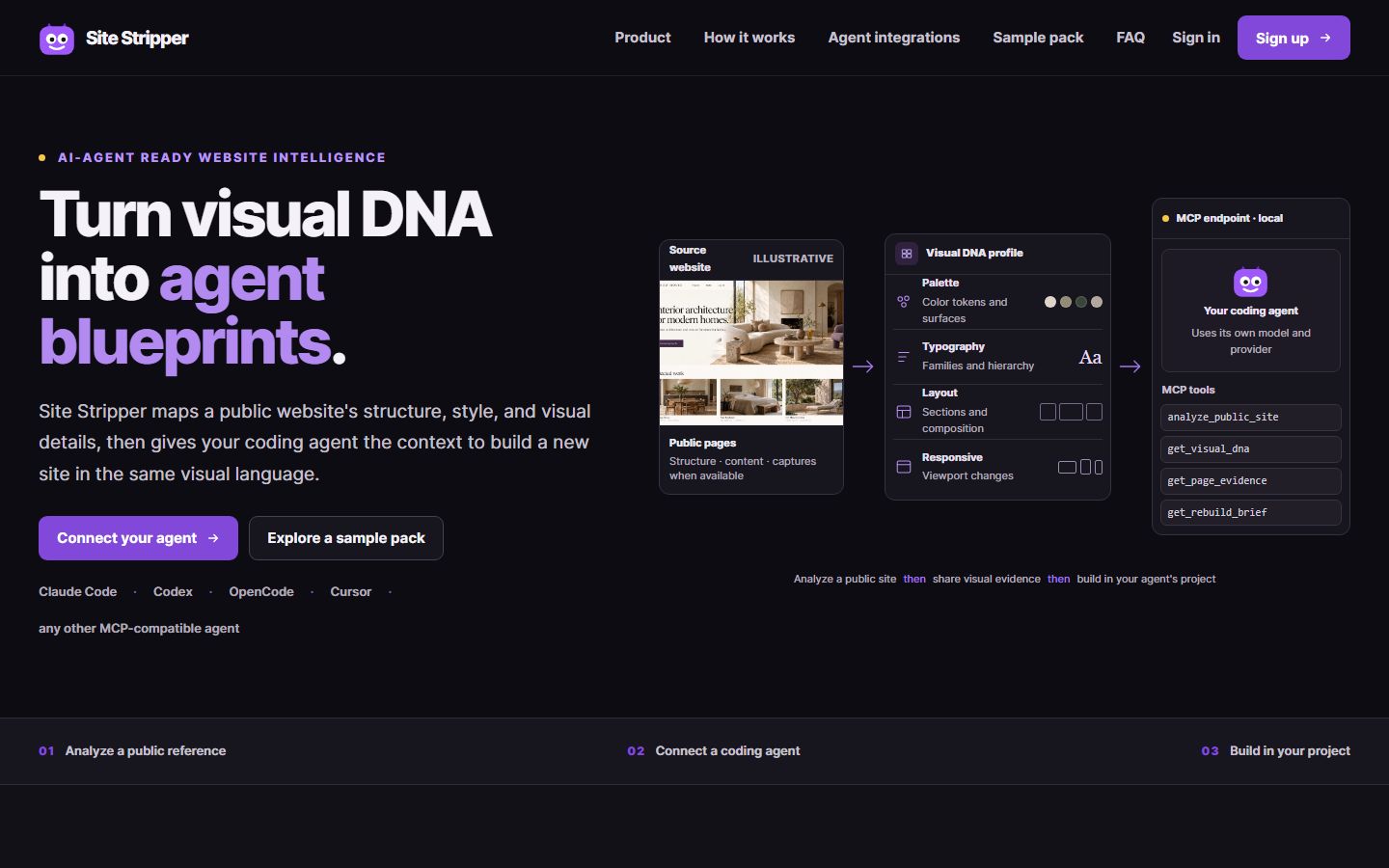The width and height of the screenshot is (1389, 868).
Task: Click 'any other MCP-compatible agent' text
Action: [x=139, y=629]
